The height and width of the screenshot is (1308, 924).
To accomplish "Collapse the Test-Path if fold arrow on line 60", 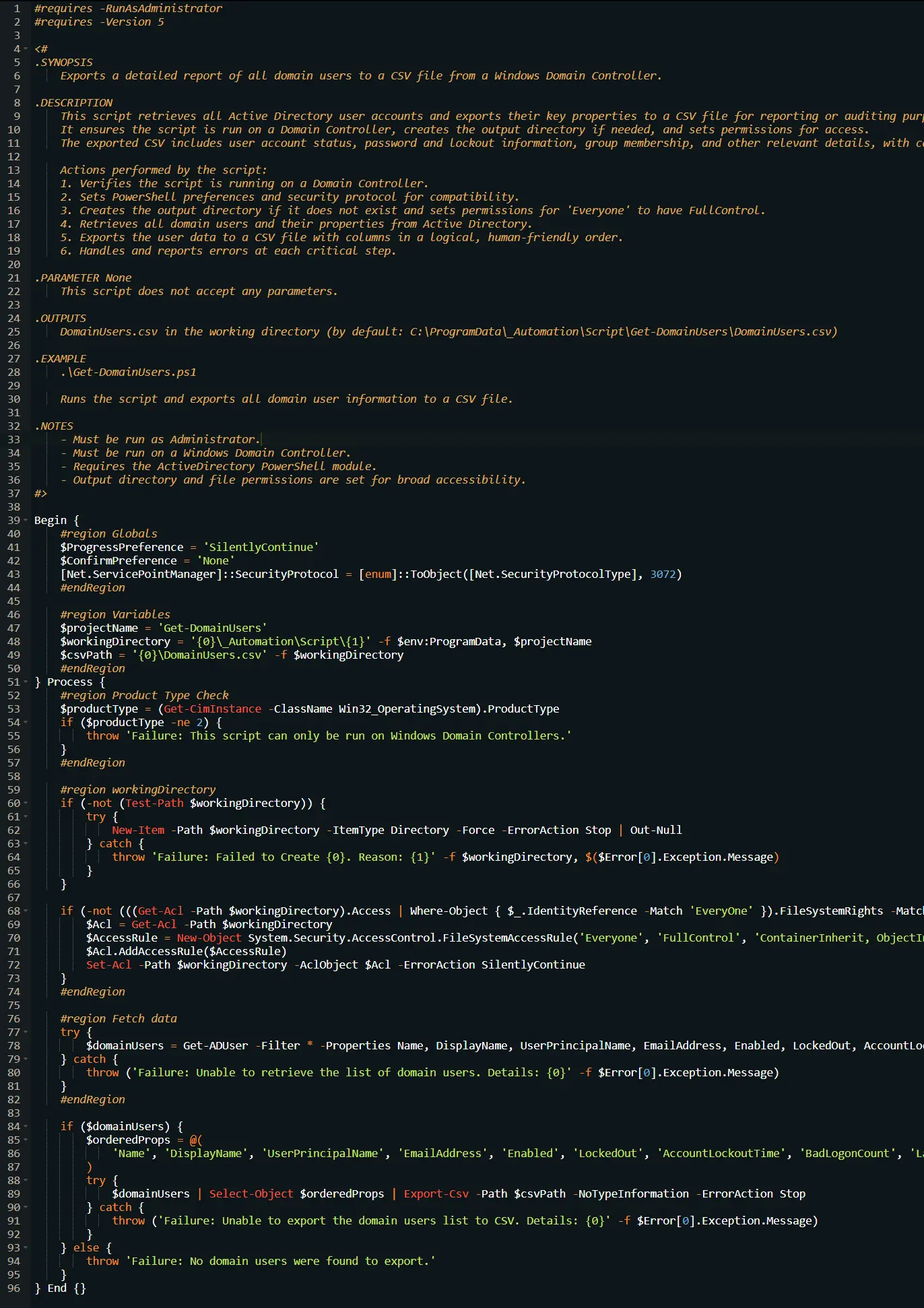I will pyautogui.click(x=26, y=803).
